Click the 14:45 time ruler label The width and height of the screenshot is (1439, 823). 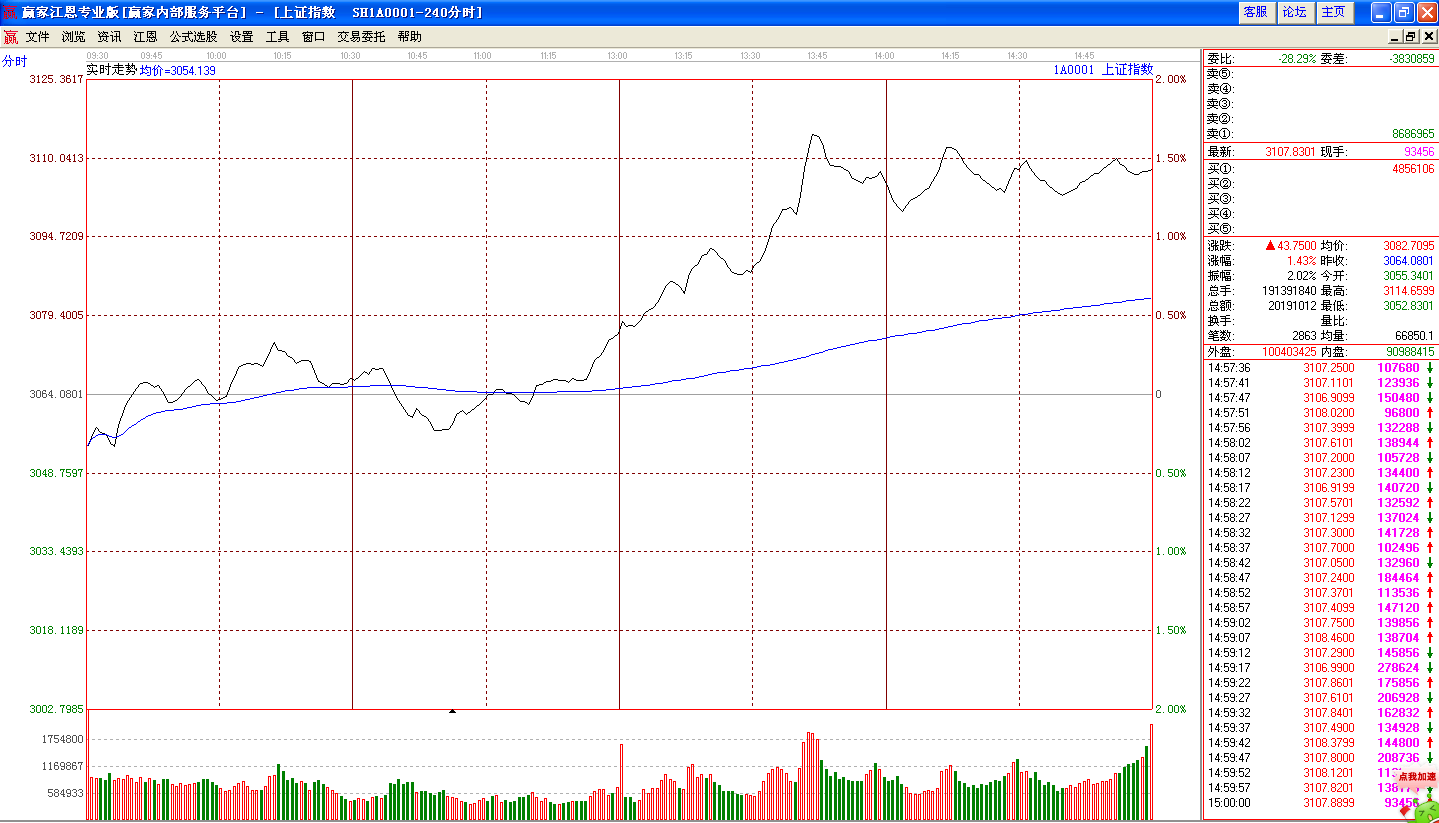tap(1084, 56)
